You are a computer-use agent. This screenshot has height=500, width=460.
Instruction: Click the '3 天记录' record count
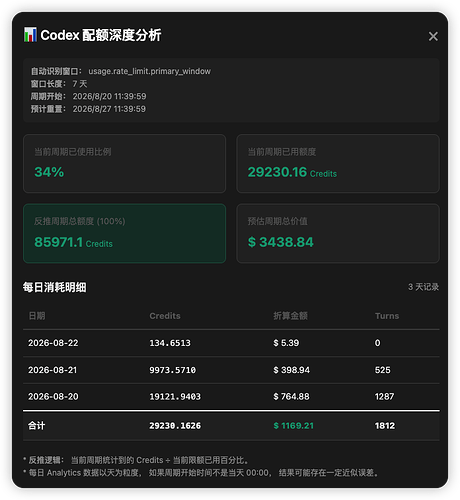click(423, 287)
